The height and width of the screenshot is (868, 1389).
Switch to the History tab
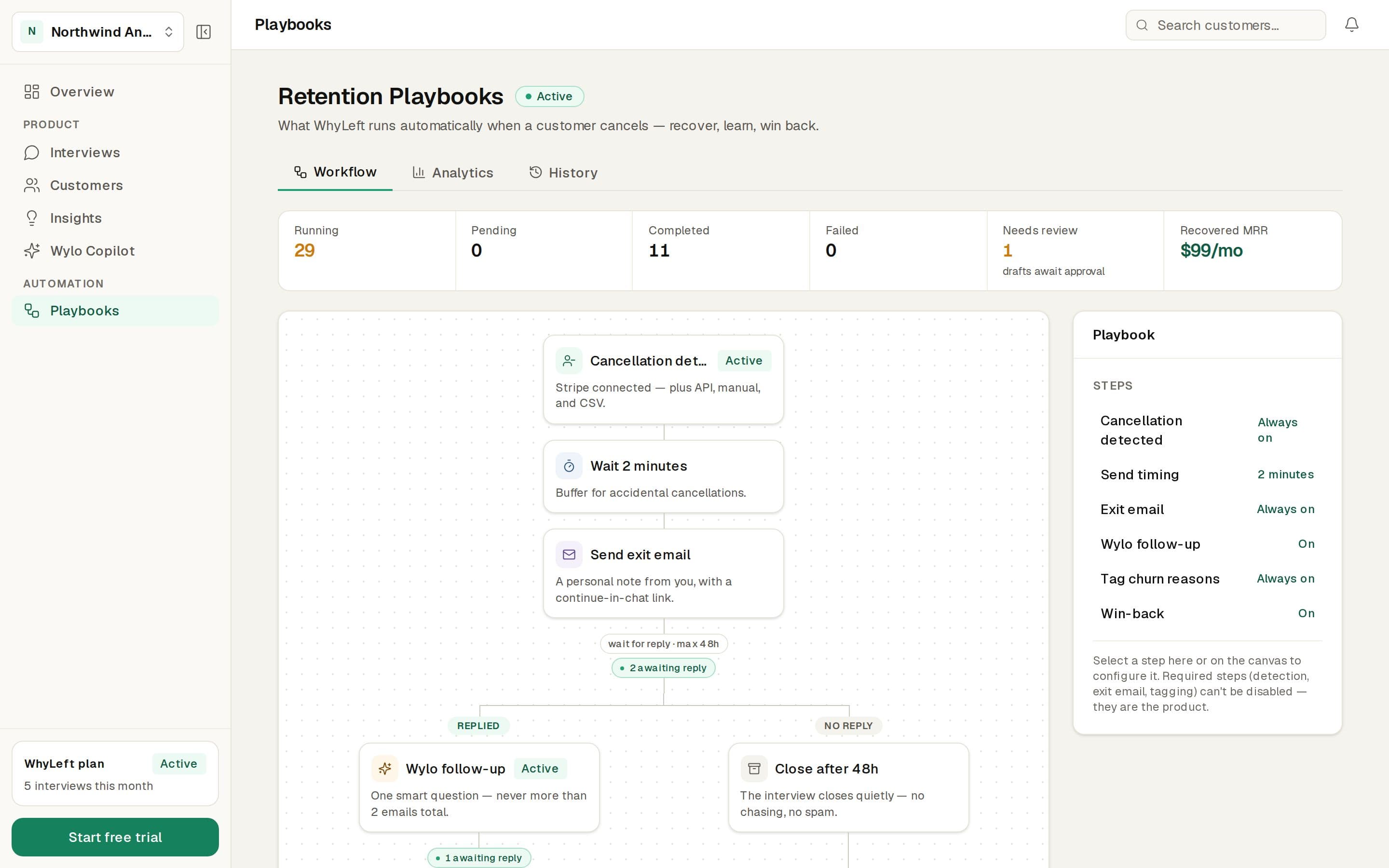coord(563,173)
